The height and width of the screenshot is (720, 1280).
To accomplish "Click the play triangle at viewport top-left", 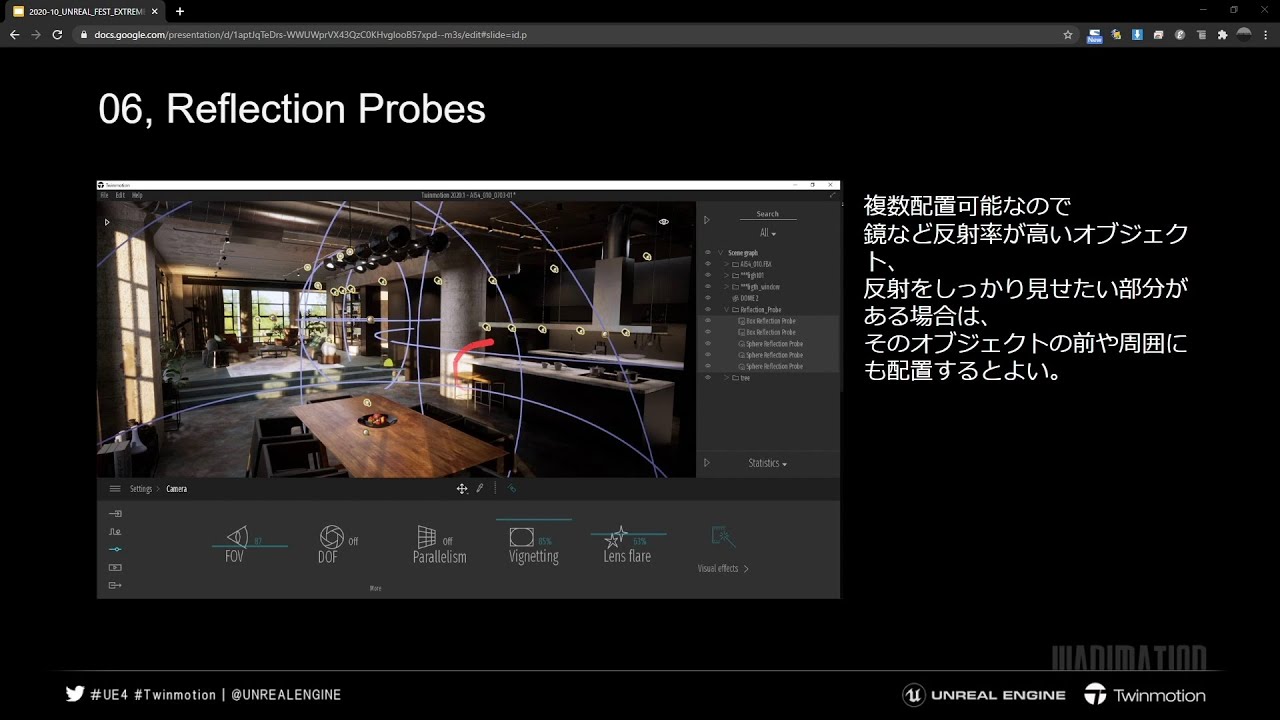I will pos(107,222).
